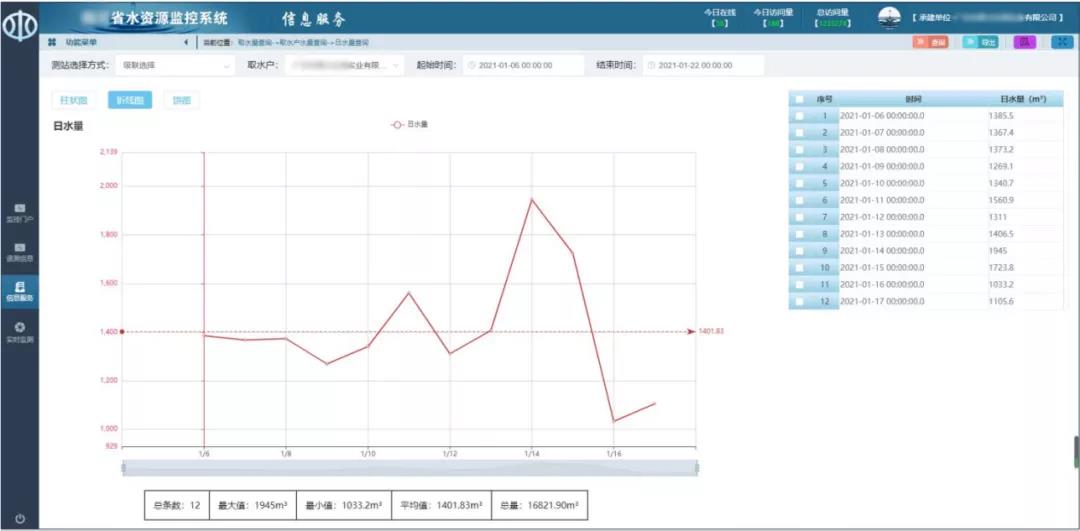Viewport: 1080px width, 531px height.
Task: Switch to the 饼图 chart tab
Action: pyautogui.click(x=181, y=100)
